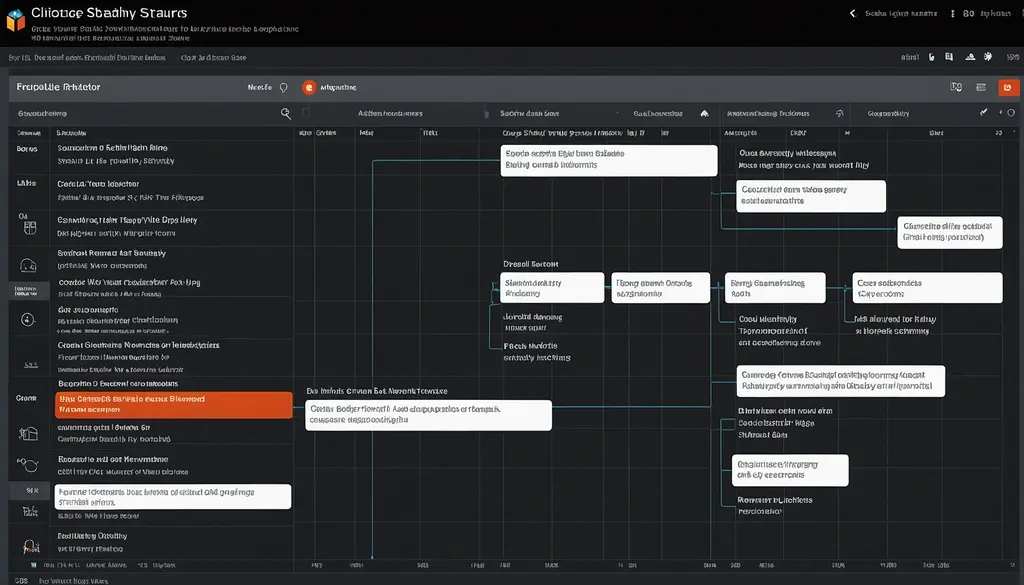Click the building icon in the left sidebar
The image size is (1024, 585).
[x=28, y=433]
